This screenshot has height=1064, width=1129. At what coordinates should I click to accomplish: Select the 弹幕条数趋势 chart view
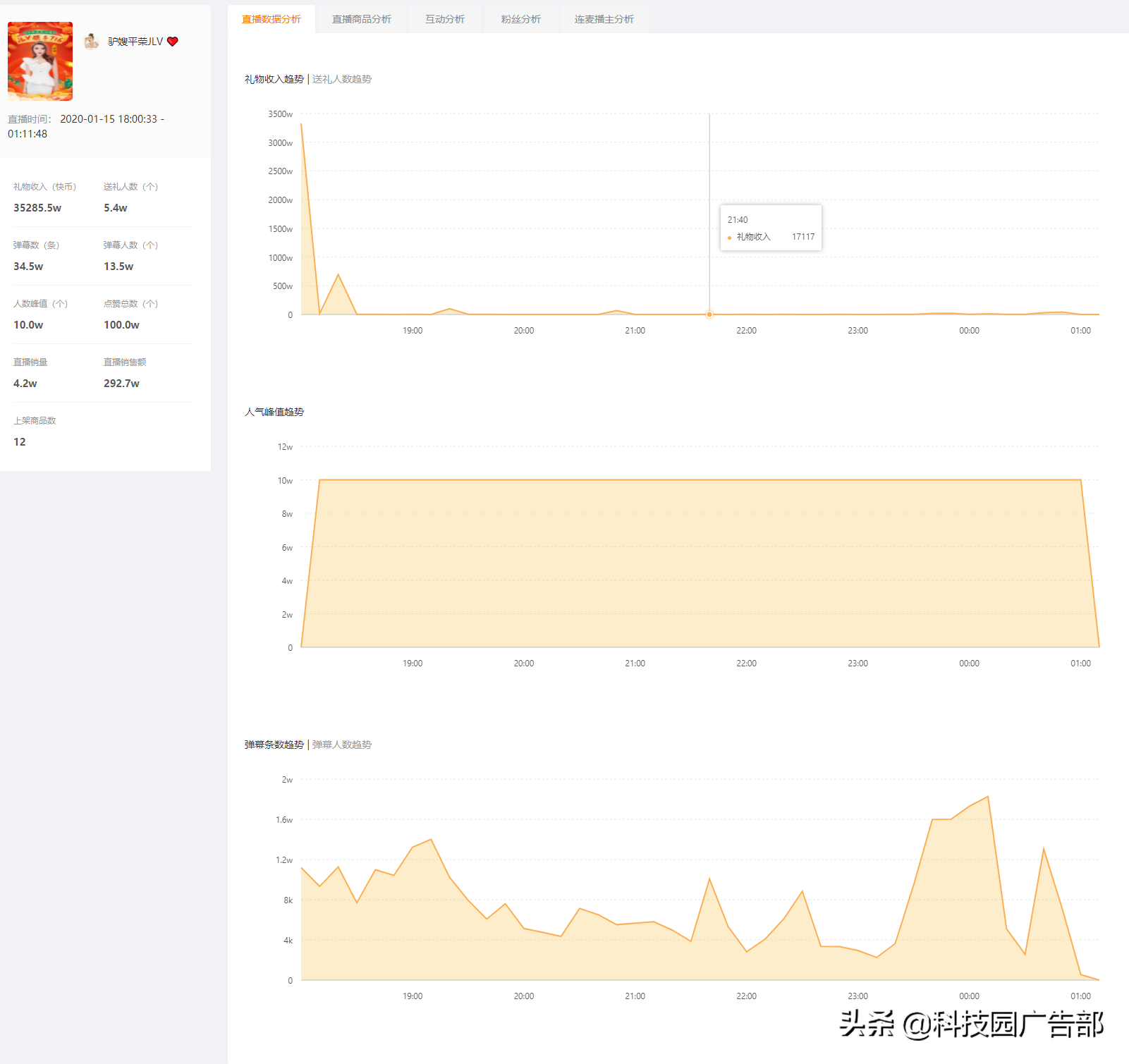coord(274,745)
